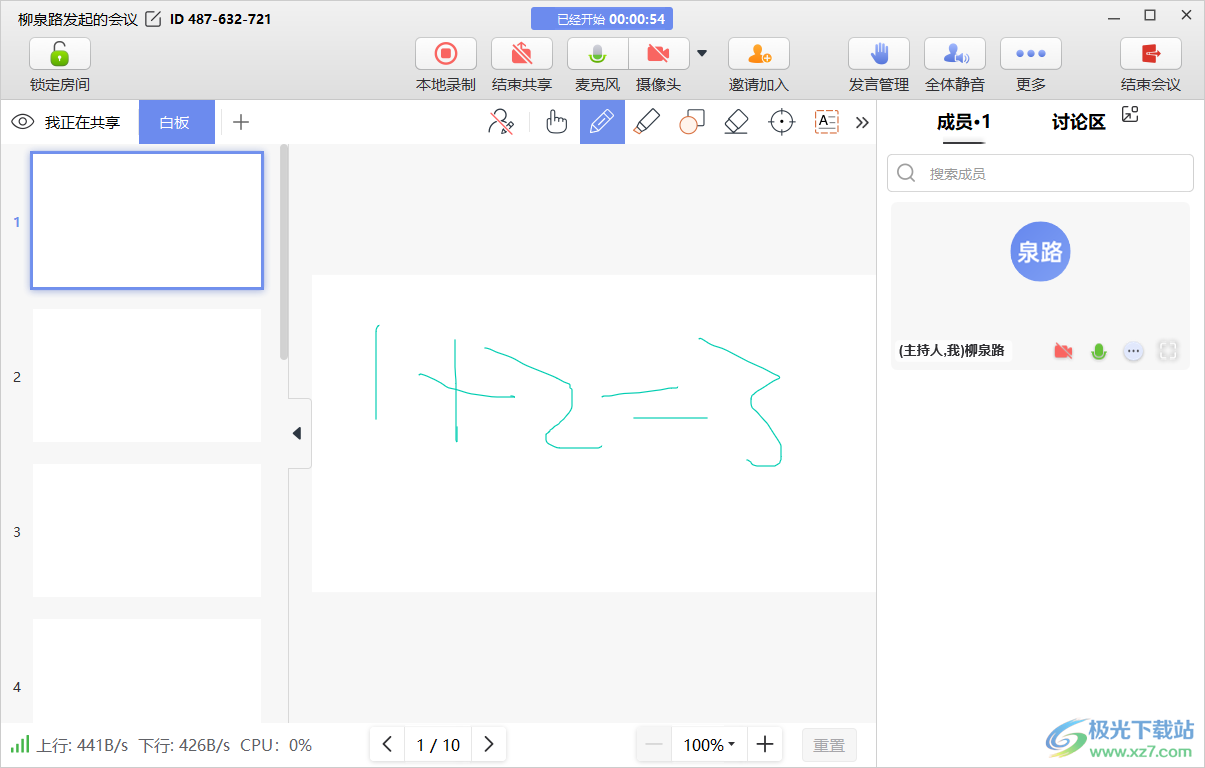This screenshot has width=1205, height=768.
Task: Click the download rate 下行: 426B/s text
Action: pyautogui.click(x=184, y=745)
